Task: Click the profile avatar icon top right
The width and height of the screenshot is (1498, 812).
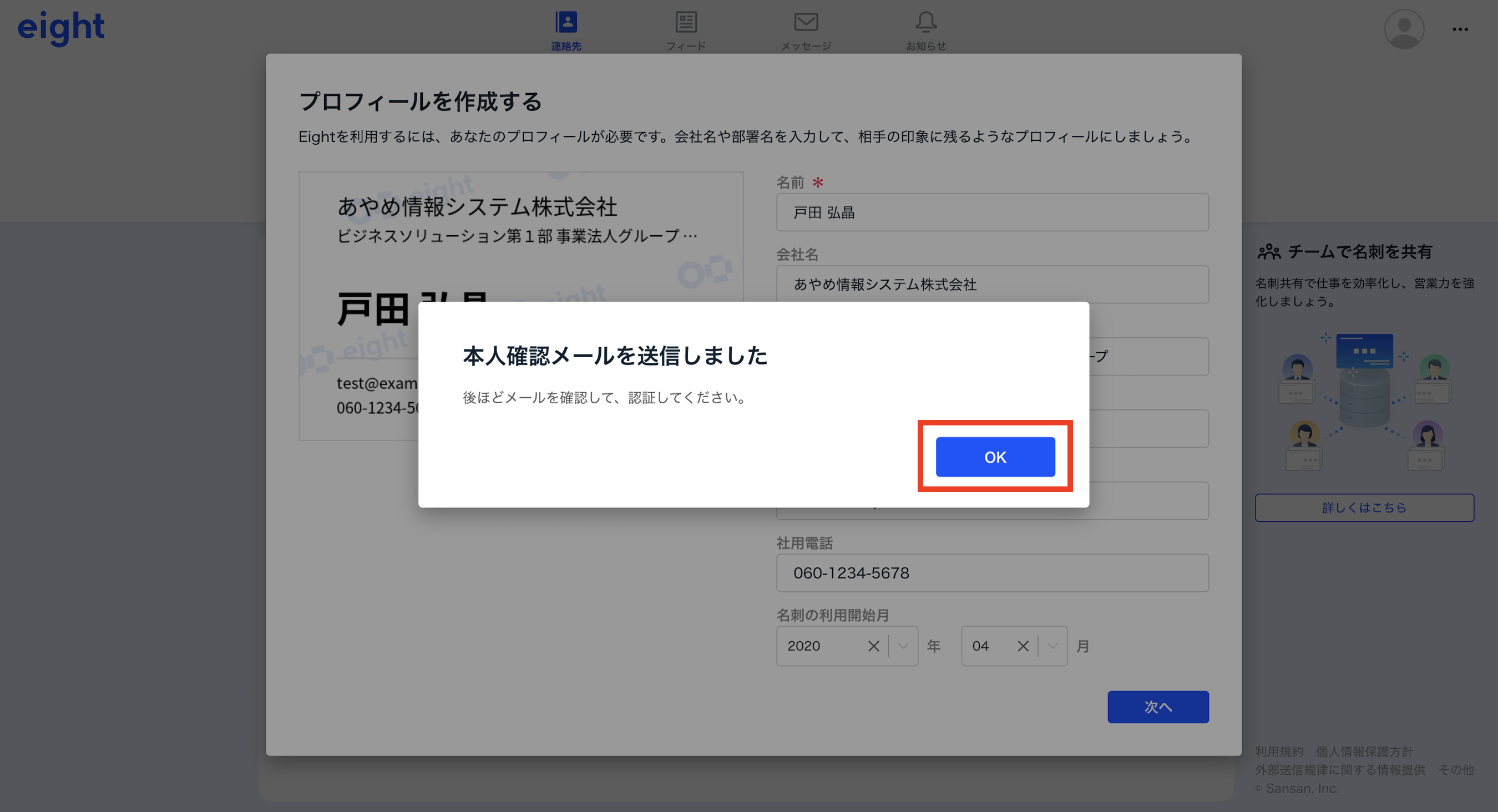Action: tap(1404, 28)
